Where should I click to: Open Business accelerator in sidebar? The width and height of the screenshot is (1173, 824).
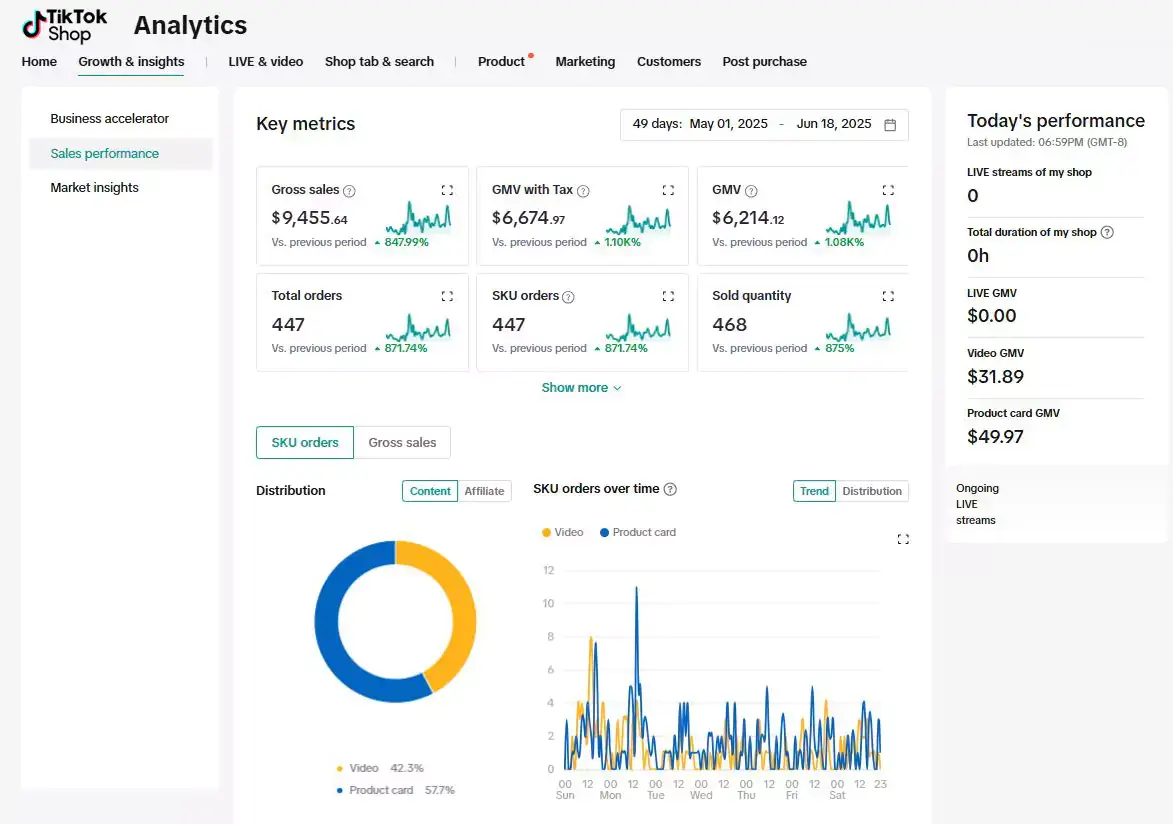[110, 119]
